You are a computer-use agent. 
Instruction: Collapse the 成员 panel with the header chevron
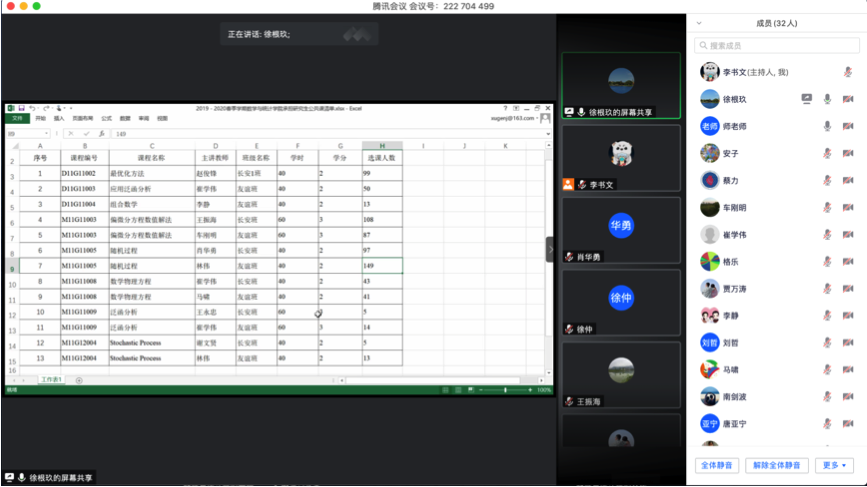point(699,23)
